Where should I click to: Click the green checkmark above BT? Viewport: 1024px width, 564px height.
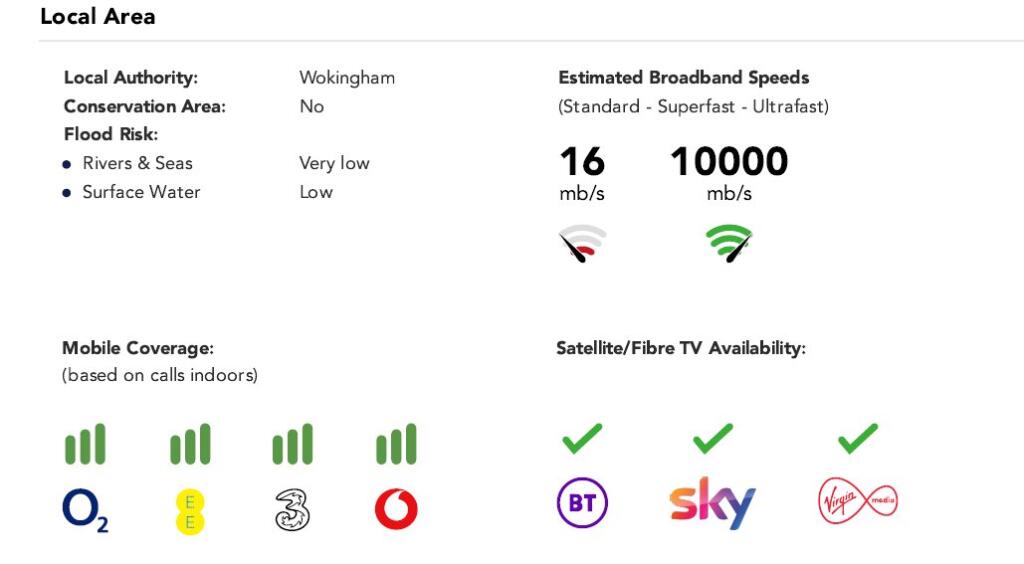pyautogui.click(x=582, y=437)
